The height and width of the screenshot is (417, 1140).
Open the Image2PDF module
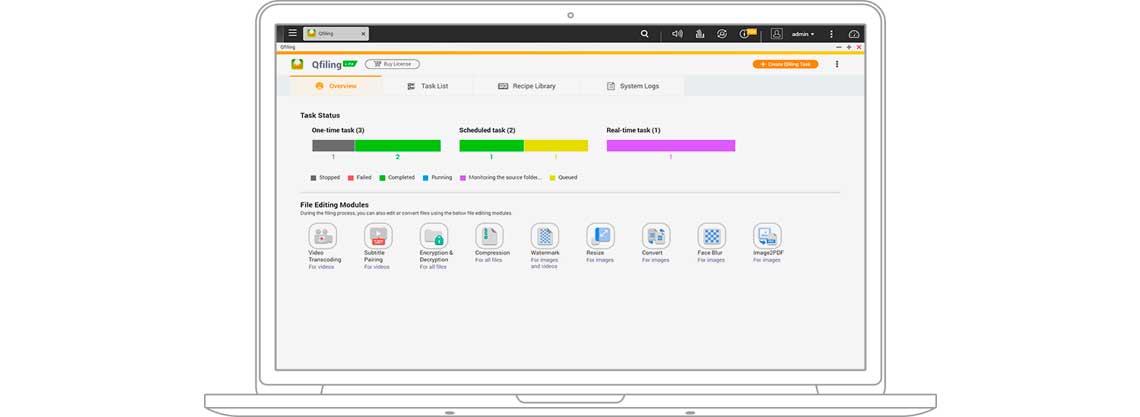[767, 237]
